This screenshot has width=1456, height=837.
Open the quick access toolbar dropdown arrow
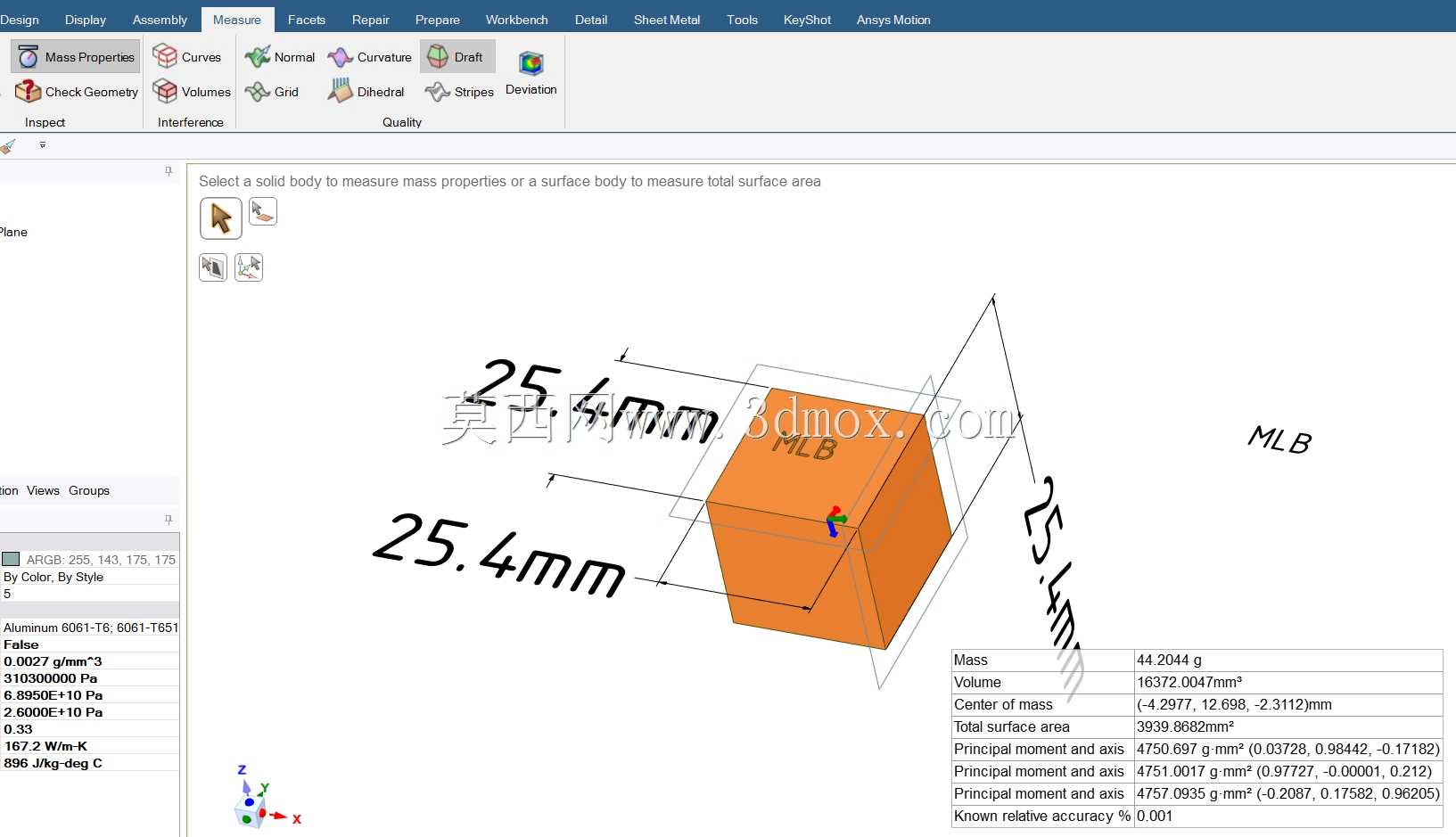click(x=42, y=144)
